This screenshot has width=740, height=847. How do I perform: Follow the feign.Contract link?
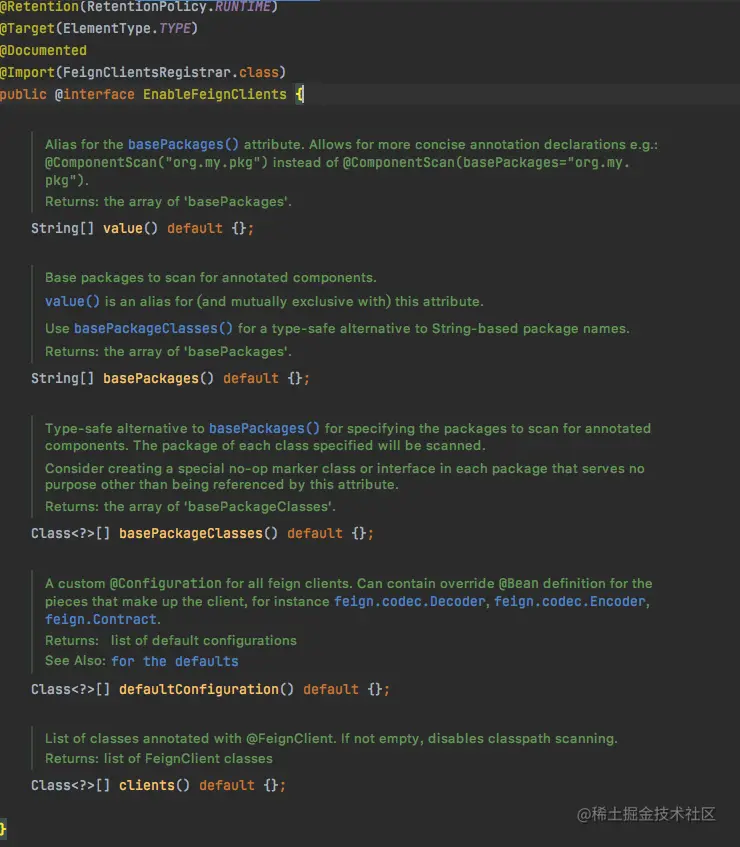pyautogui.click(x=101, y=619)
